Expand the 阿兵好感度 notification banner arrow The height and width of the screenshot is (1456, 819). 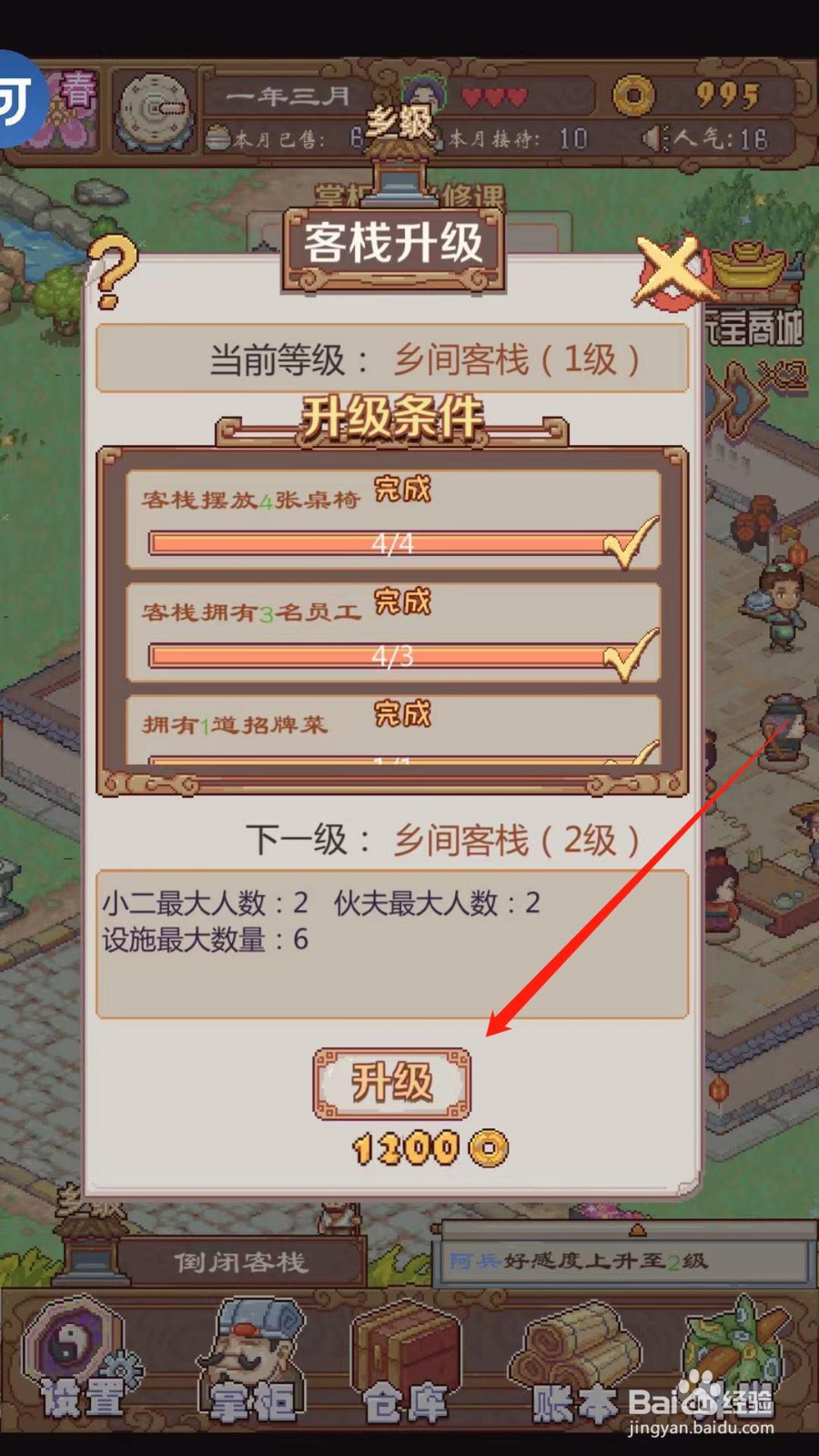coord(637,1230)
